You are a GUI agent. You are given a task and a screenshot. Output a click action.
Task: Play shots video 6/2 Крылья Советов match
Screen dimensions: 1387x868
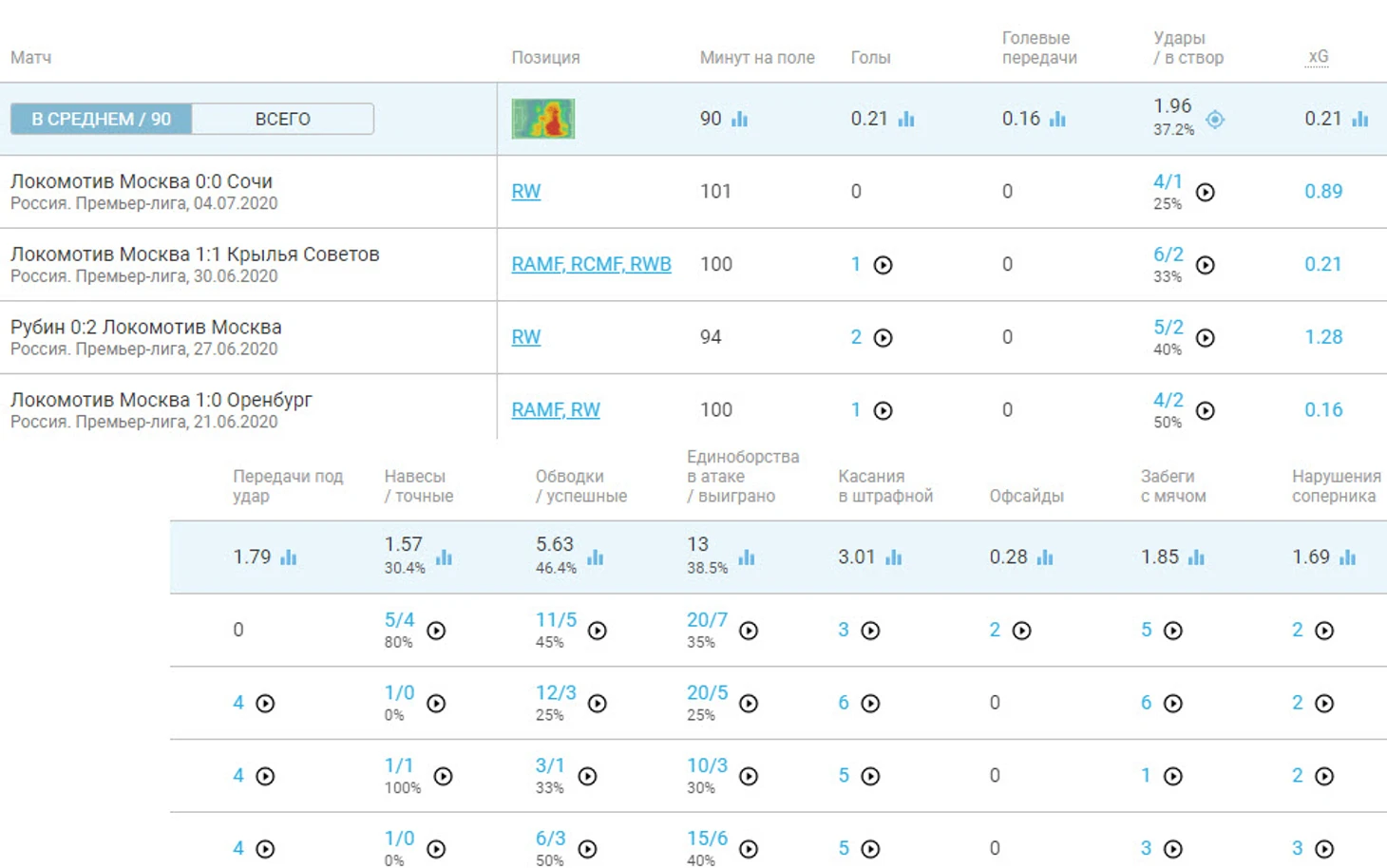1205,265
